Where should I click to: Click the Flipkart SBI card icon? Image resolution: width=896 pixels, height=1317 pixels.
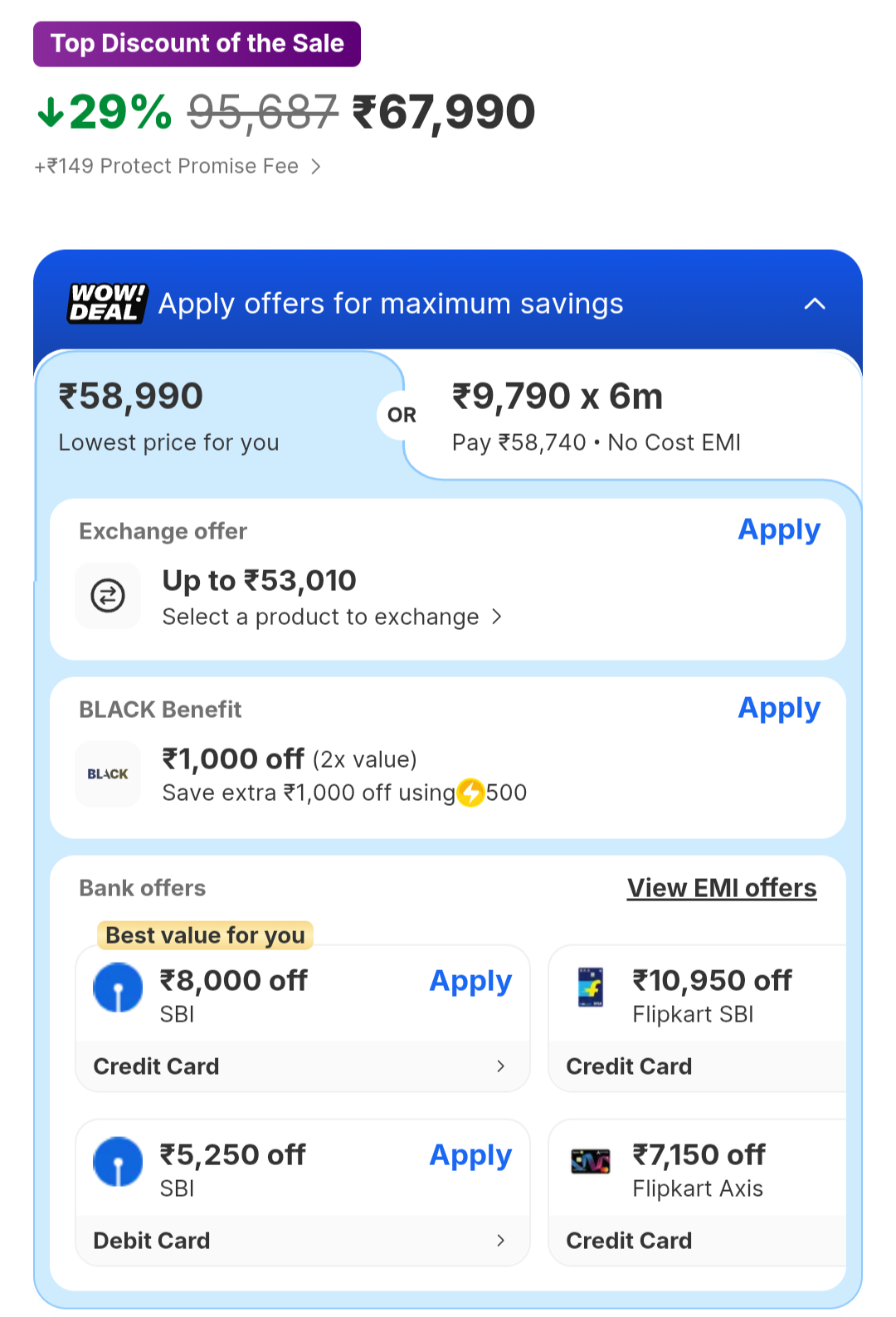[x=591, y=988]
